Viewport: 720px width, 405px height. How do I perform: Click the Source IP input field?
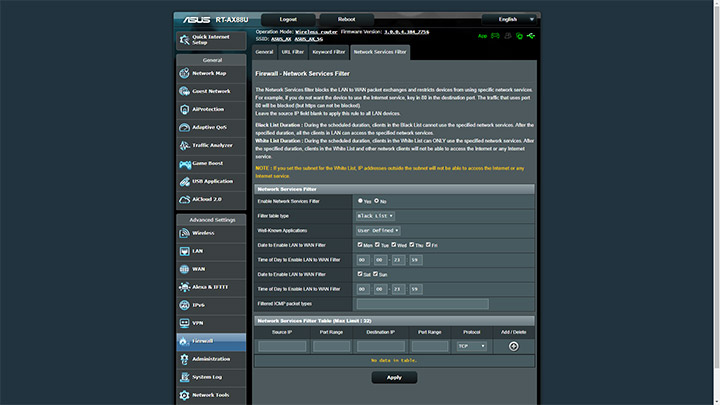pyautogui.click(x=282, y=346)
